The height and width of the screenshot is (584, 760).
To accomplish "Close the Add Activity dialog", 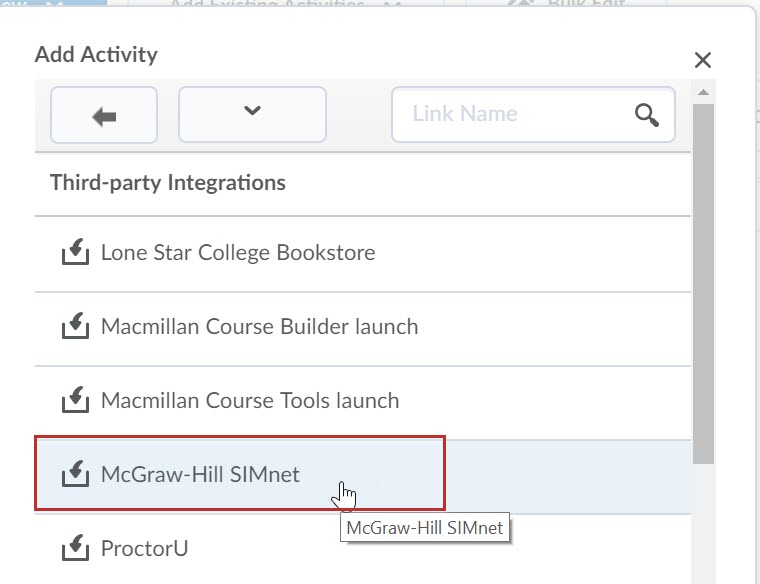I will tap(703, 60).
